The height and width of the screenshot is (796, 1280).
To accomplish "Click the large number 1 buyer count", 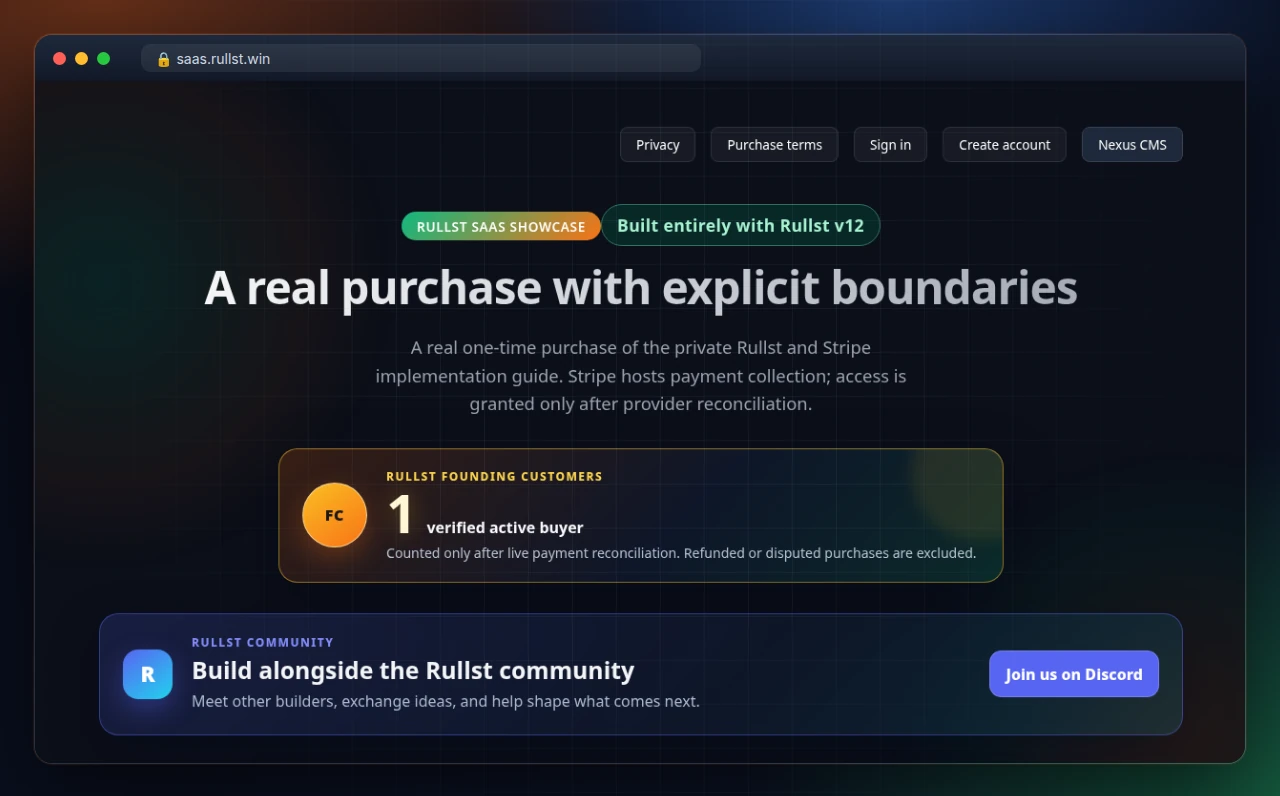I will (401, 515).
